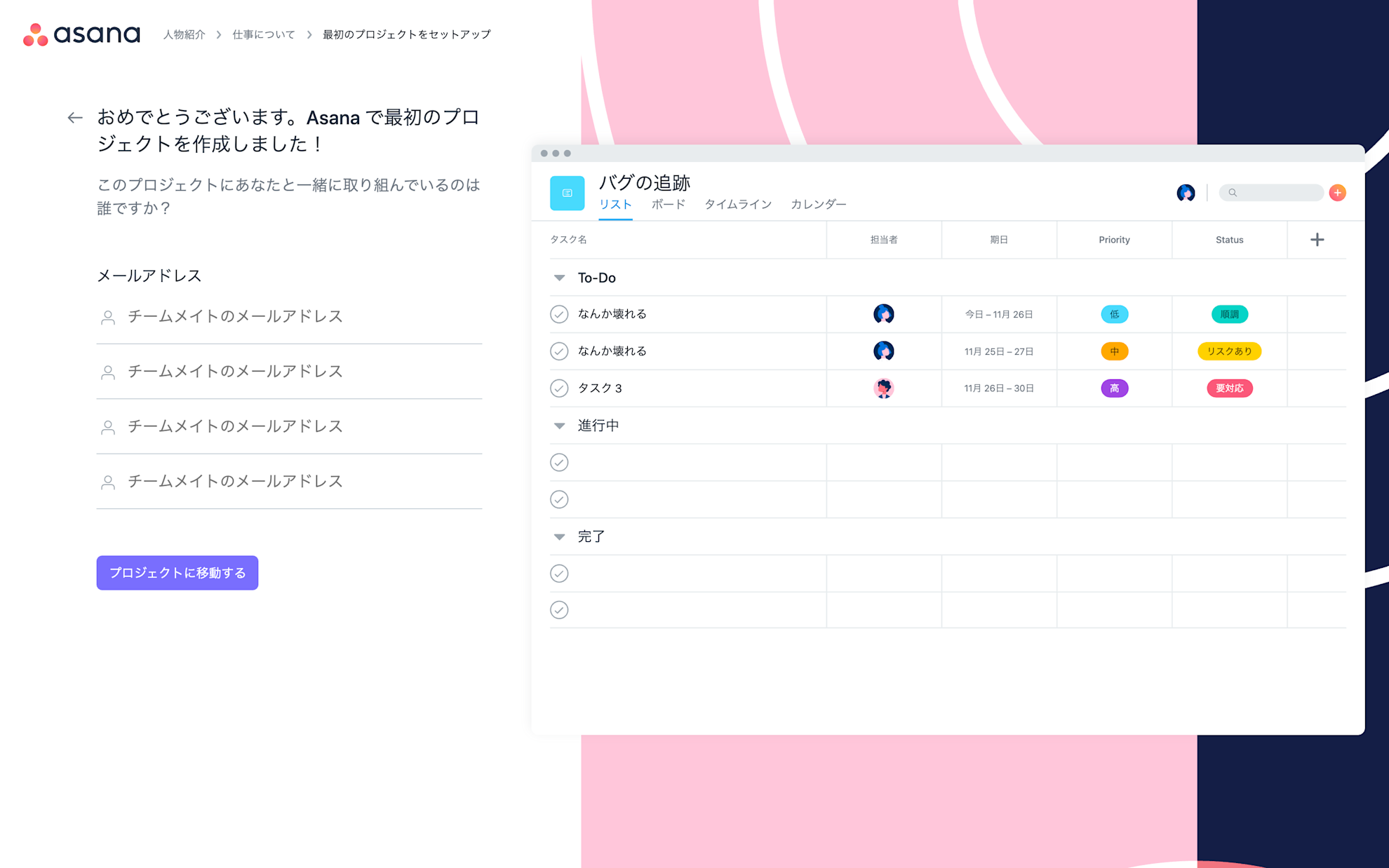Click the タスク 3 task name
Image resolution: width=1389 pixels, height=868 pixels.
click(x=600, y=388)
